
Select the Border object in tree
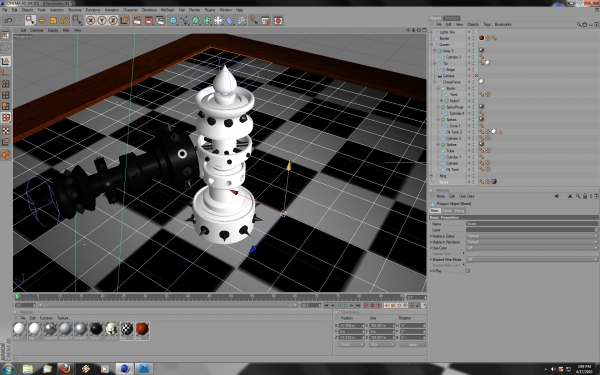point(444,38)
